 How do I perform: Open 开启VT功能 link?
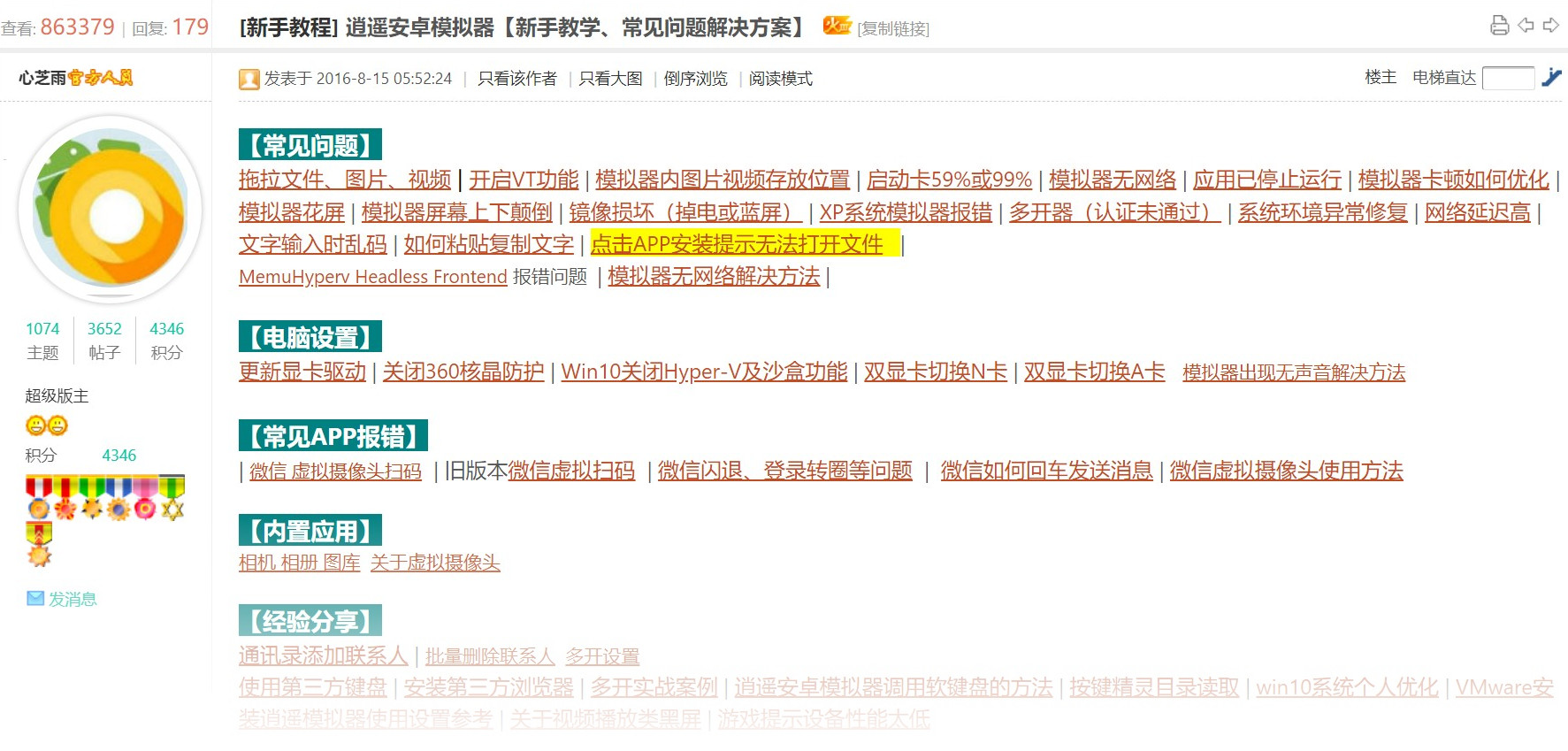[524, 180]
